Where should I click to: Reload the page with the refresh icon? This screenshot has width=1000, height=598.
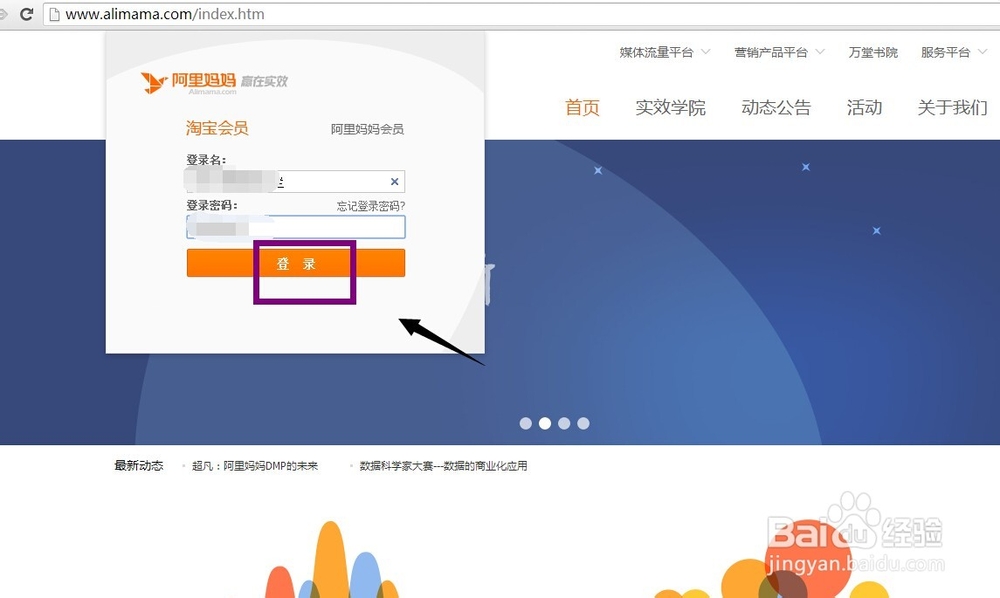pyautogui.click(x=26, y=14)
